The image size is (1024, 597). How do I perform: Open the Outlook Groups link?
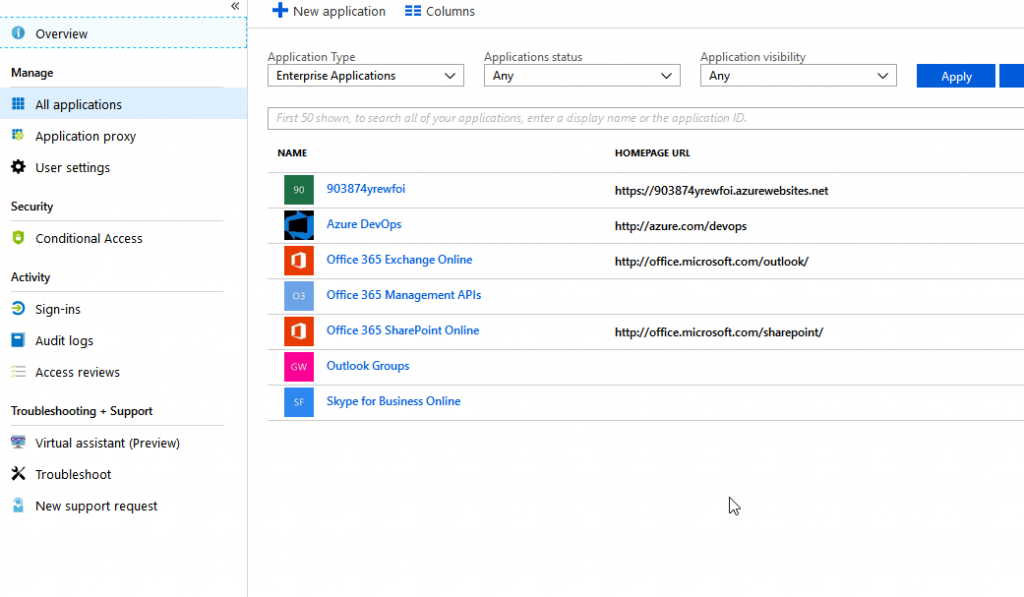tap(368, 366)
